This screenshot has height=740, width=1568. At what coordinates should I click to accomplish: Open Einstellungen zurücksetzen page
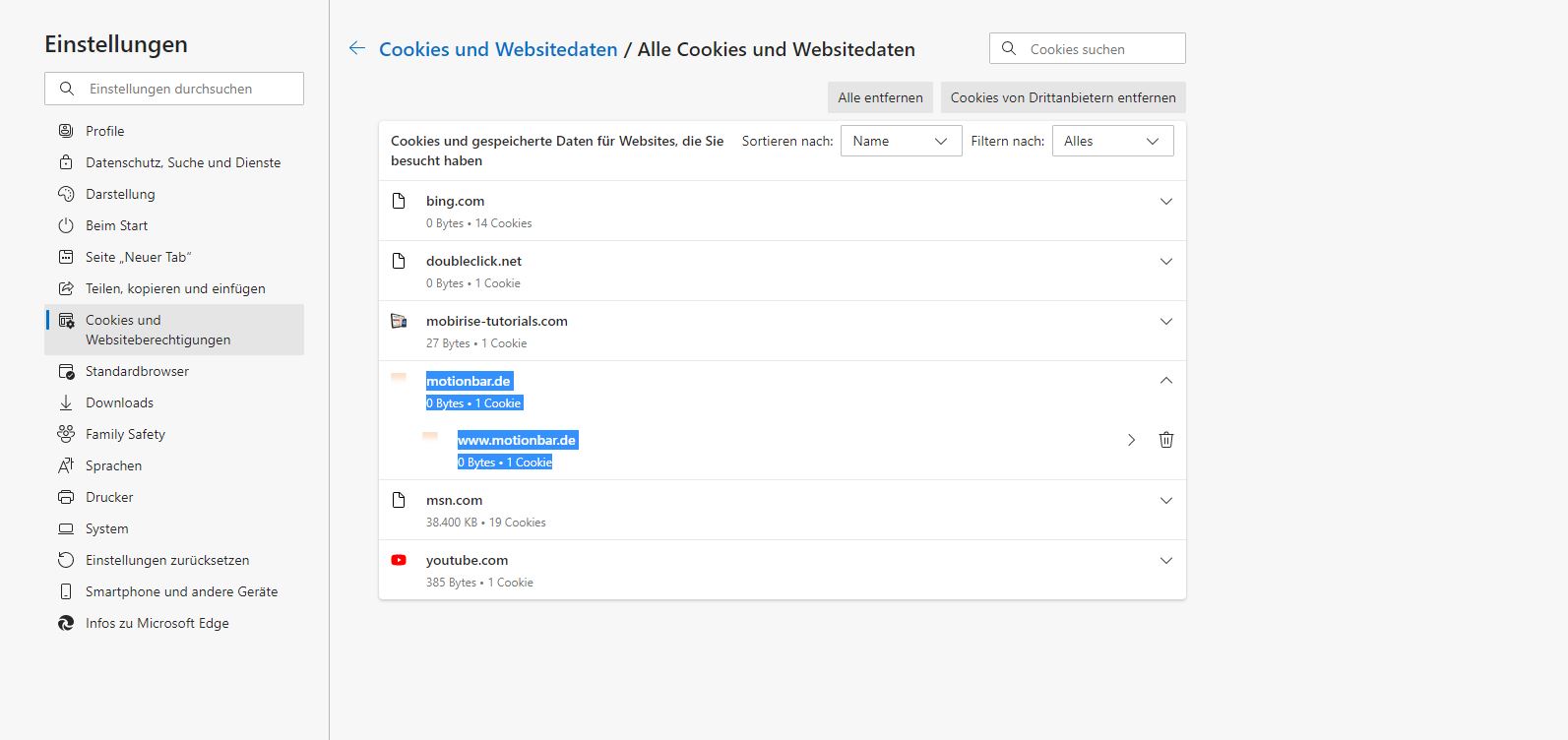point(174,560)
